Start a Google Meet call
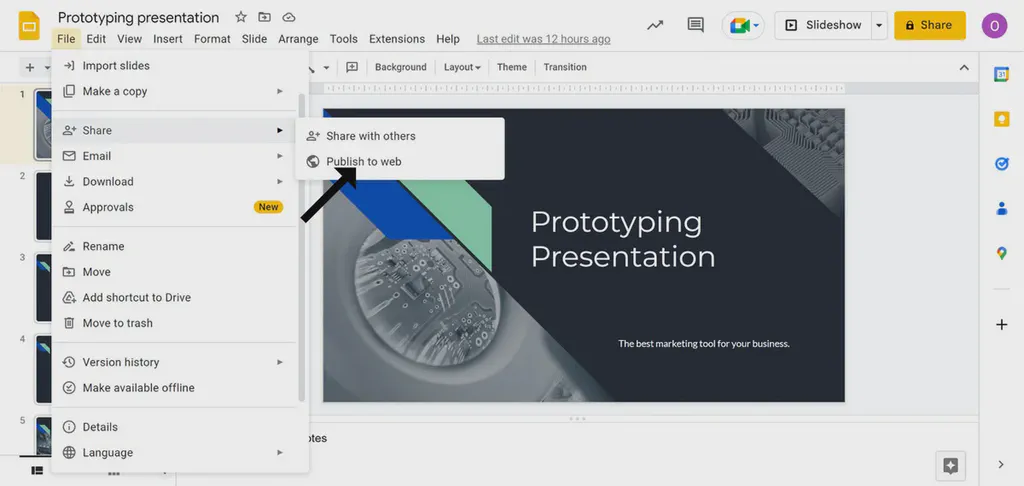Image resolution: width=1024 pixels, height=486 pixels. pyautogui.click(x=743, y=25)
